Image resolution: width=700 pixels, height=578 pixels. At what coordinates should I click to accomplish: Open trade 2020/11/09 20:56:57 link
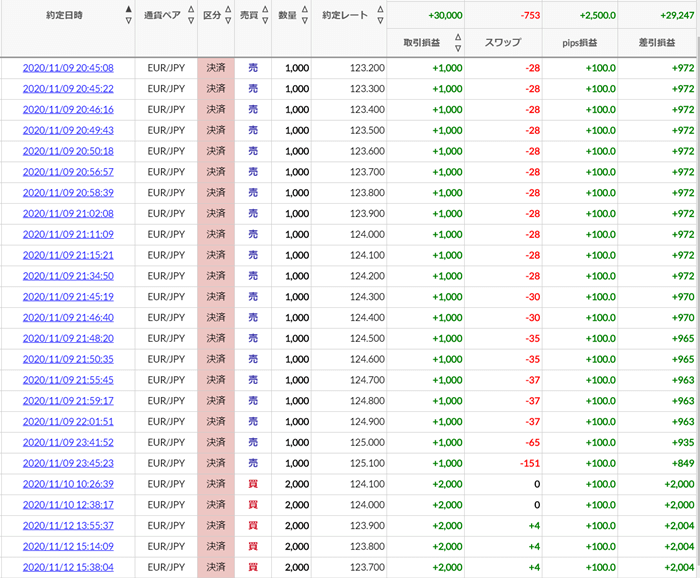coord(68,172)
